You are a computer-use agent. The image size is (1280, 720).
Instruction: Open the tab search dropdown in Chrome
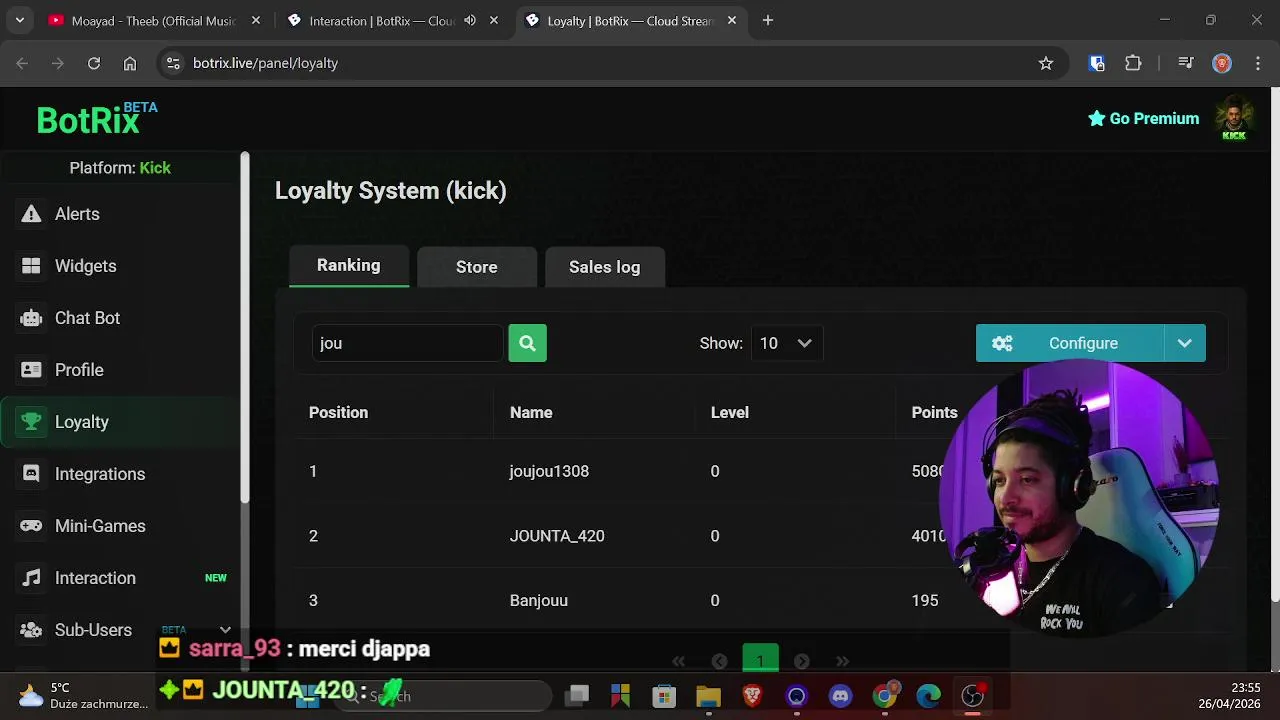[20, 20]
